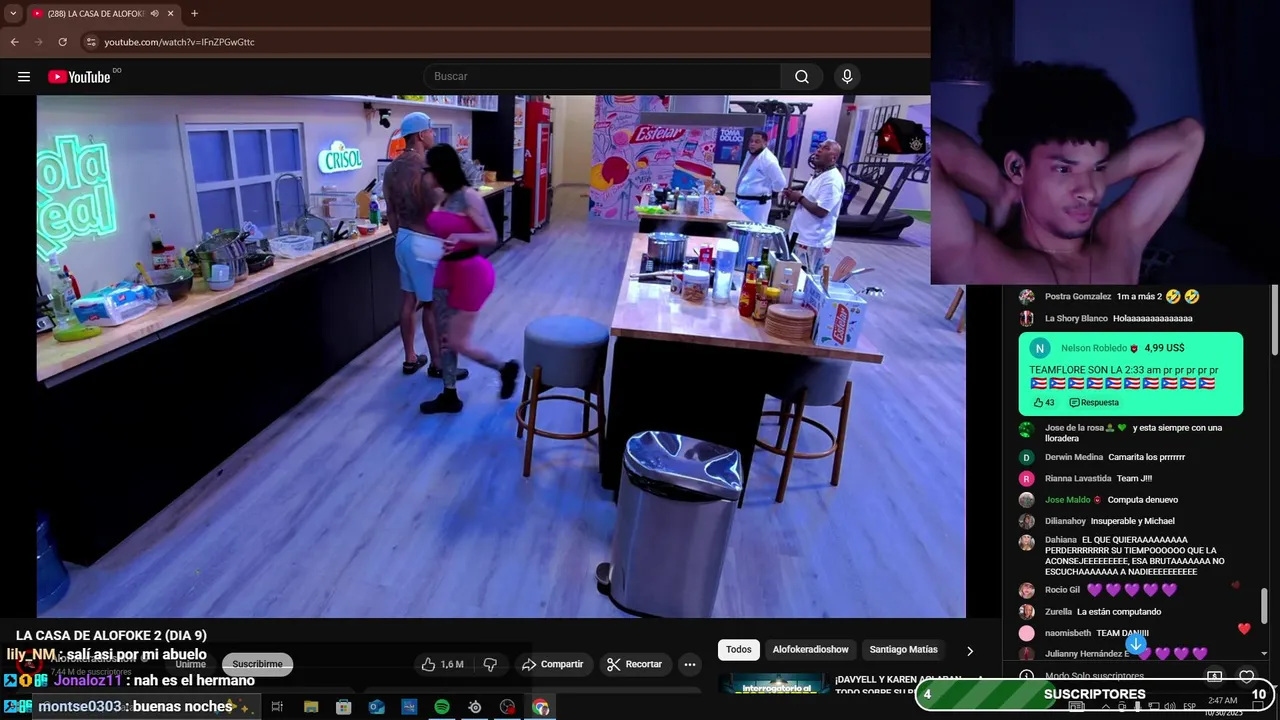1280x720 pixels.
Task: Open the YouTube hamburger guide menu
Action: (24, 77)
